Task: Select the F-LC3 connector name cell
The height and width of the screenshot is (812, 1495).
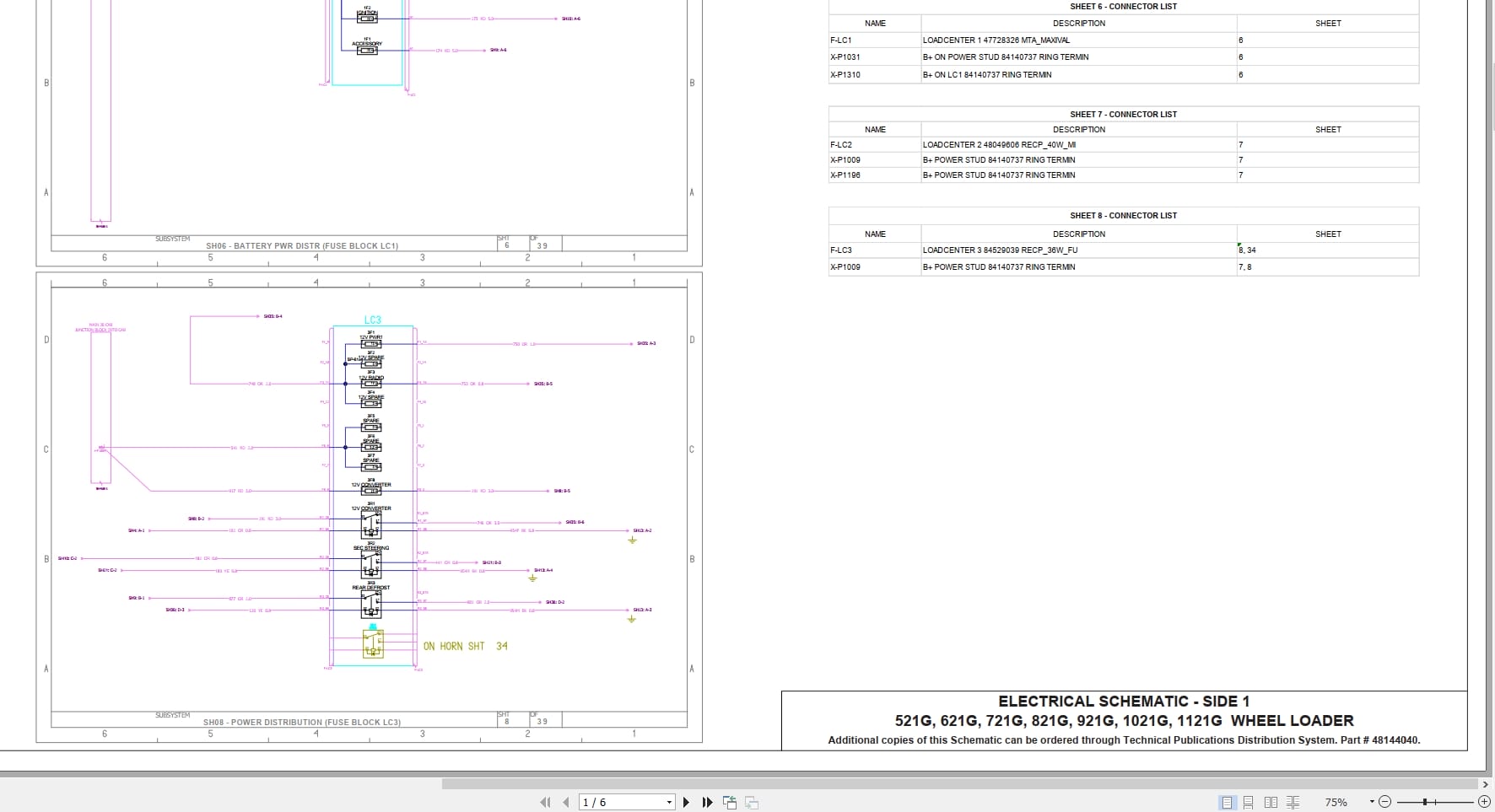Action: click(875, 250)
